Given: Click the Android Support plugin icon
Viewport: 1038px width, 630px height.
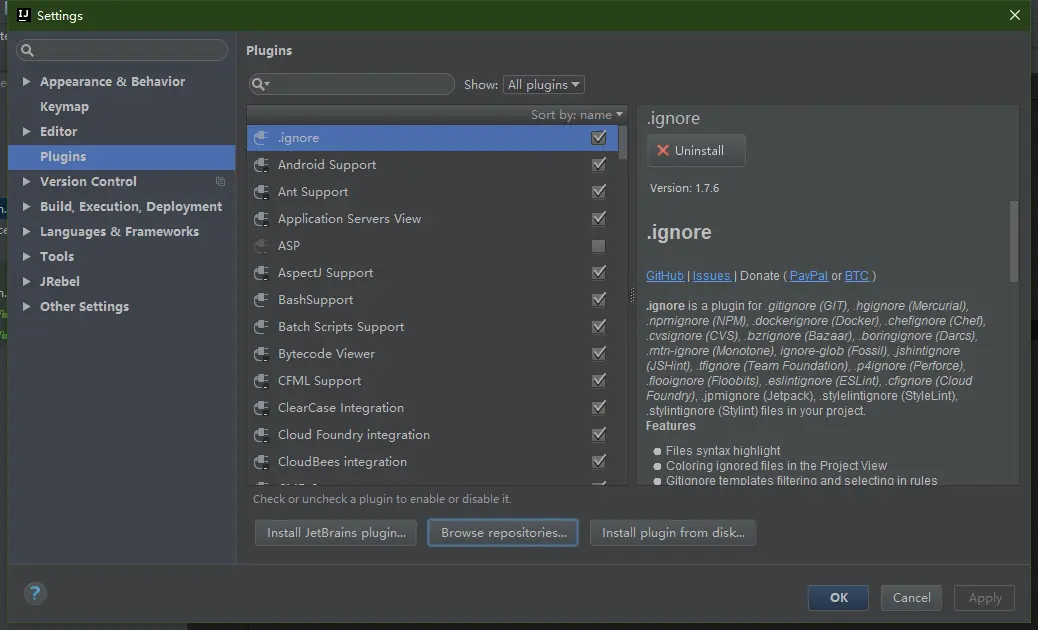Looking at the screenshot, I should tap(261, 165).
